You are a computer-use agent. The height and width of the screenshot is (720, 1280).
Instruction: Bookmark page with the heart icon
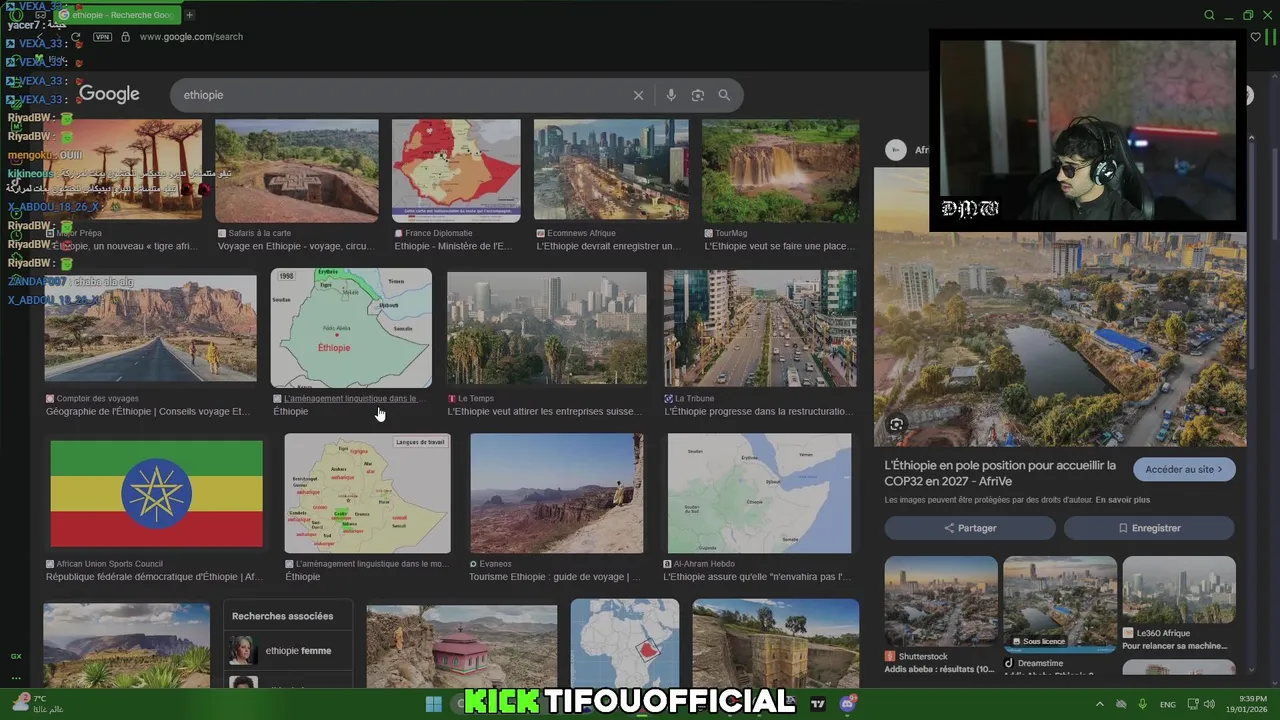pyautogui.click(x=1256, y=37)
